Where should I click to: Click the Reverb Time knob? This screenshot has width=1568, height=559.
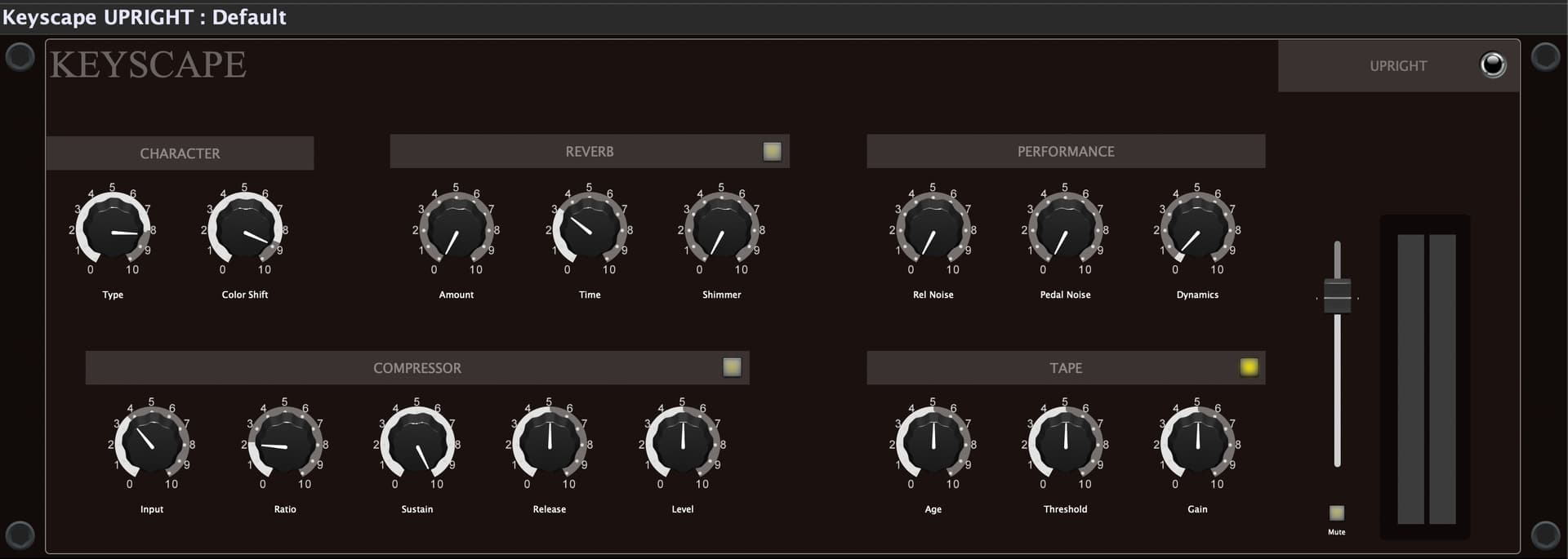pyautogui.click(x=590, y=230)
